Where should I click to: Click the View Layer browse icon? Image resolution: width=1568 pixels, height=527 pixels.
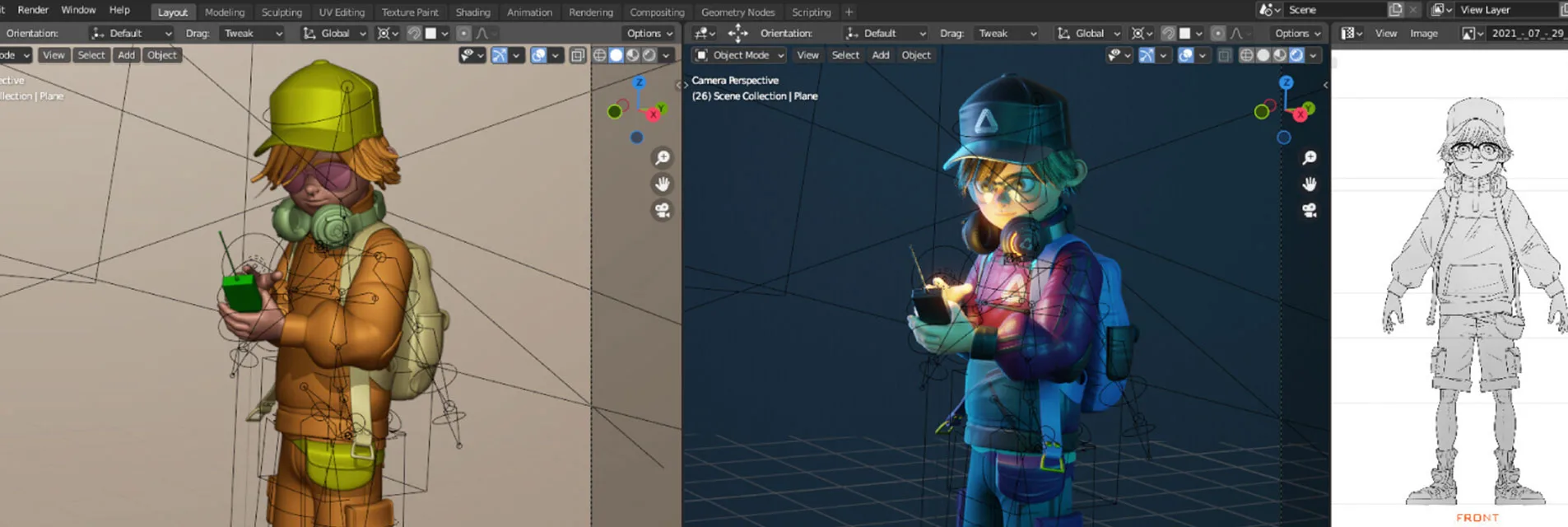point(1442,10)
